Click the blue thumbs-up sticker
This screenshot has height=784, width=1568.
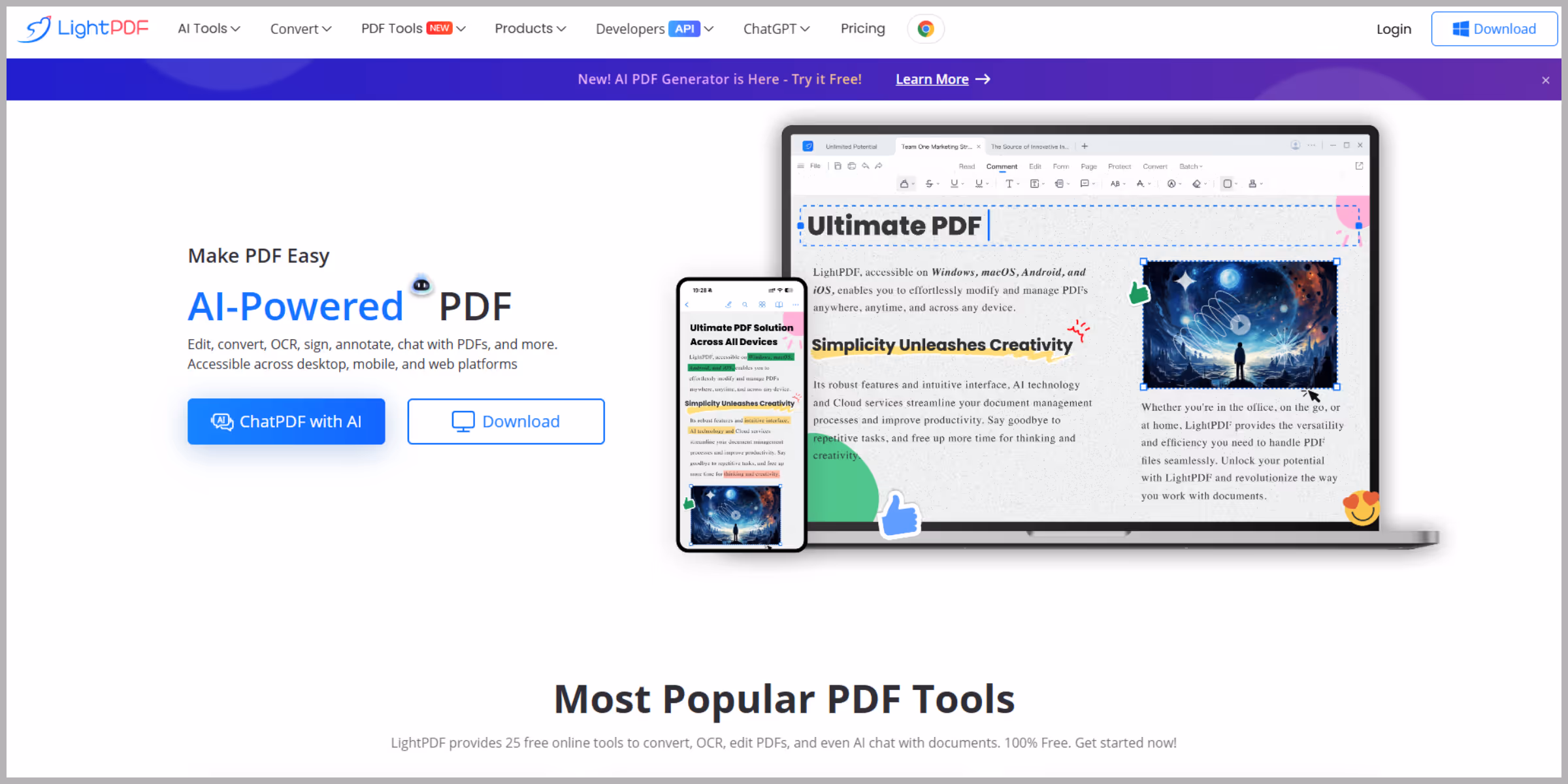[x=900, y=515]
